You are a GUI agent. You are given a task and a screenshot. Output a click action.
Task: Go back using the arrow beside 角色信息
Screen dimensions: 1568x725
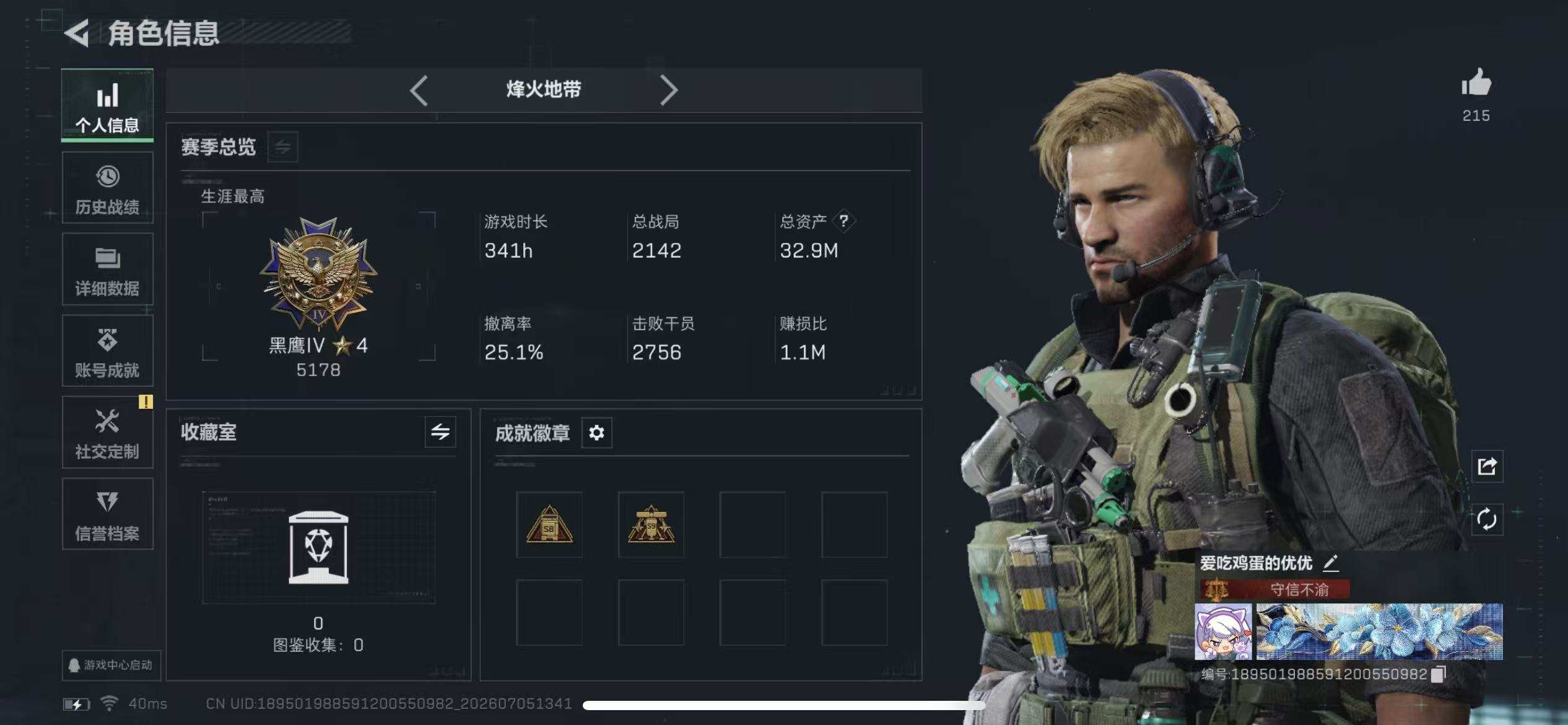click(77, 33)
